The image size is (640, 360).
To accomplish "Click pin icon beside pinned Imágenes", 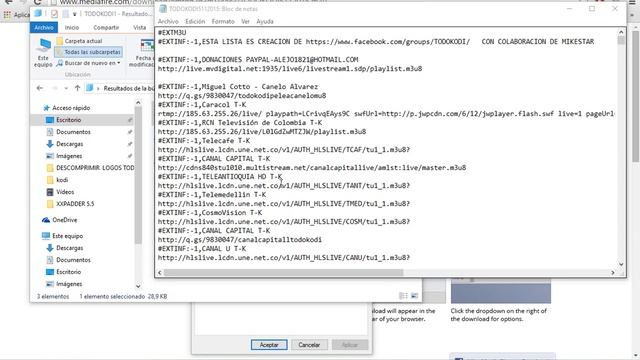I will tap(130, 156).
